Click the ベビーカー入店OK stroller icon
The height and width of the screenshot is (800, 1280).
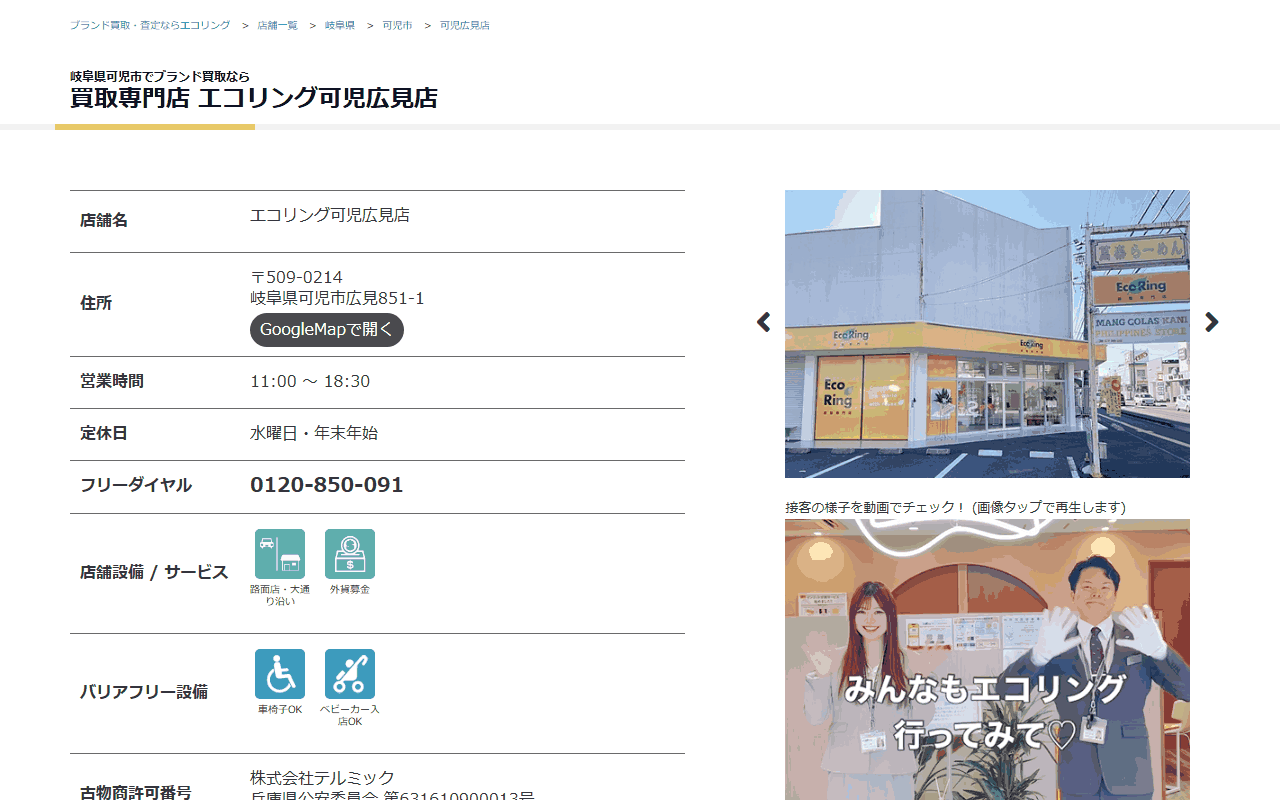350,674
